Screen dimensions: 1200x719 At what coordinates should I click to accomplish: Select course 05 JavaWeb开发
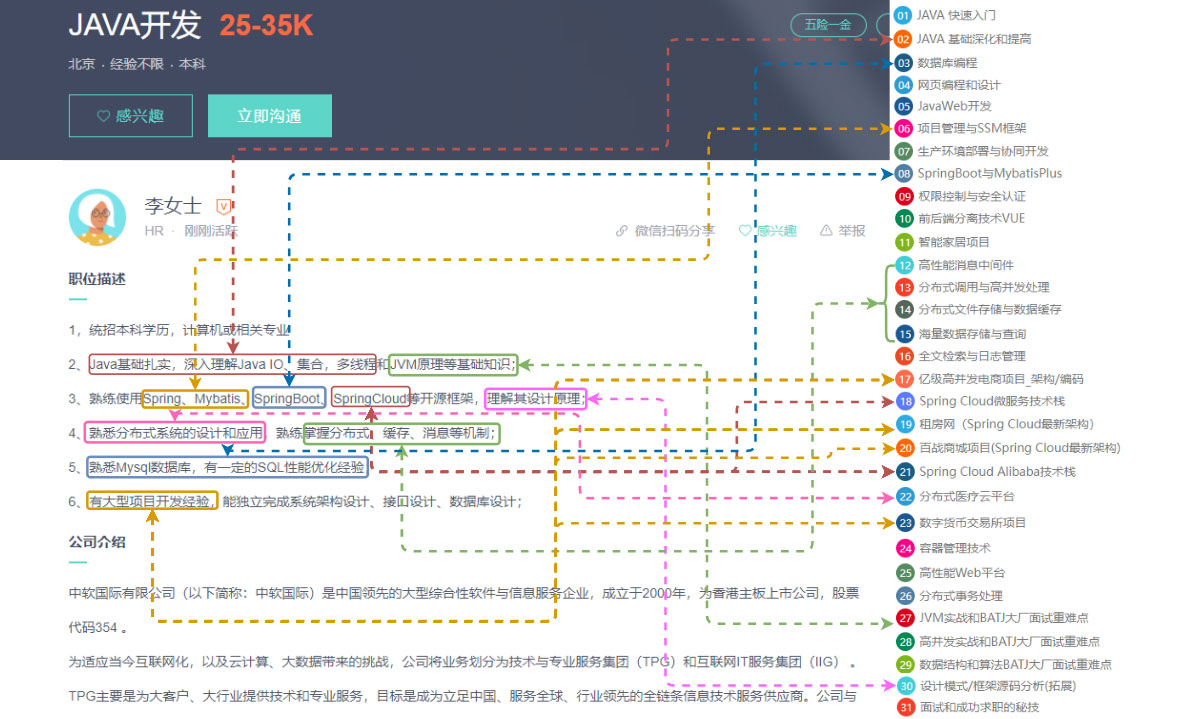tap(943, 106)
